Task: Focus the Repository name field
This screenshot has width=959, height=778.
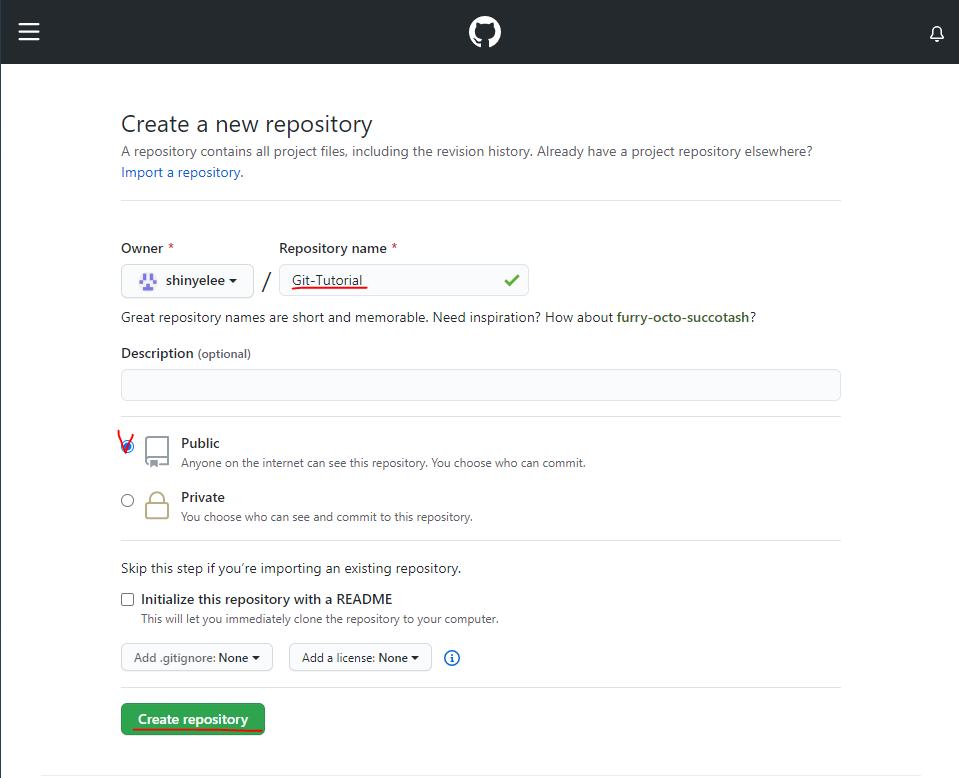Action: (x=404, y=280)
